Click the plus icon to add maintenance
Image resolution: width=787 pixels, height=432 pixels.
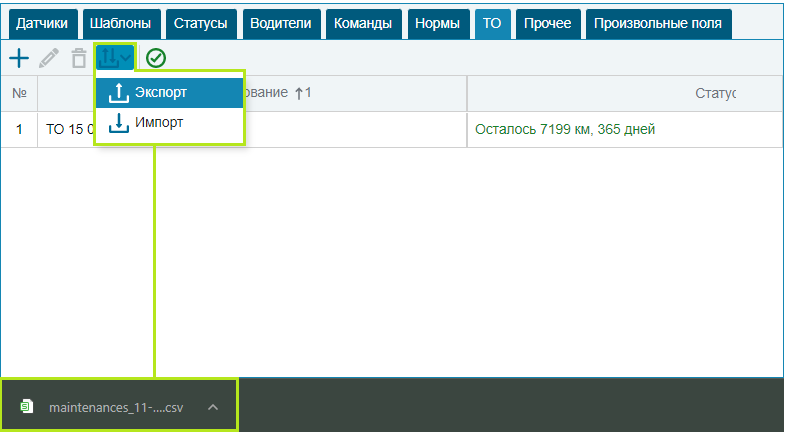tap(19, 59)
